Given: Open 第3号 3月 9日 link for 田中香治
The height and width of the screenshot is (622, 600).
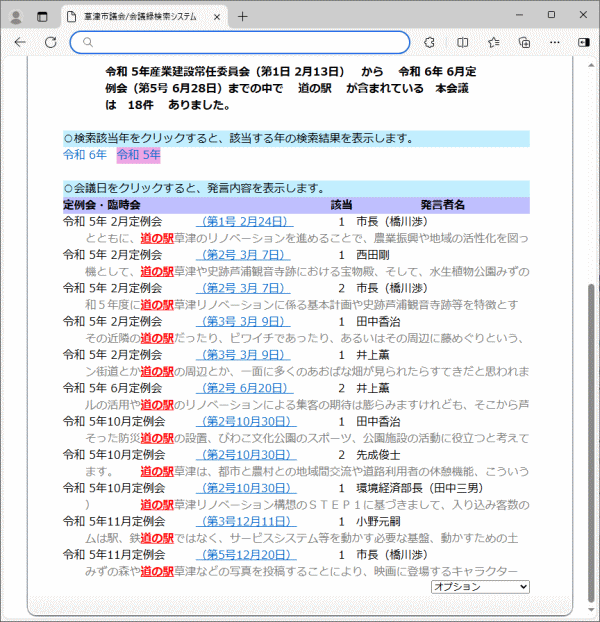Looking at the screenshot, I should tap(243, 321).
